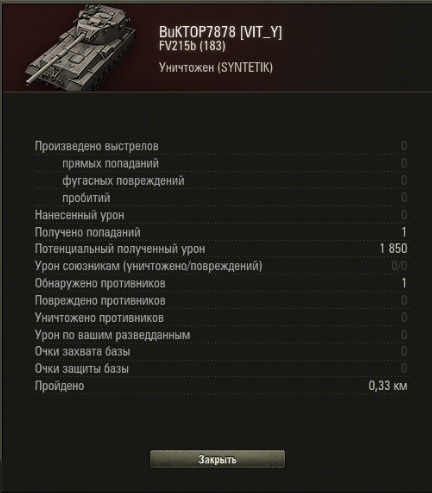Click the 0,33 км distance value
The image size is (432, 493).
point(388,386)
